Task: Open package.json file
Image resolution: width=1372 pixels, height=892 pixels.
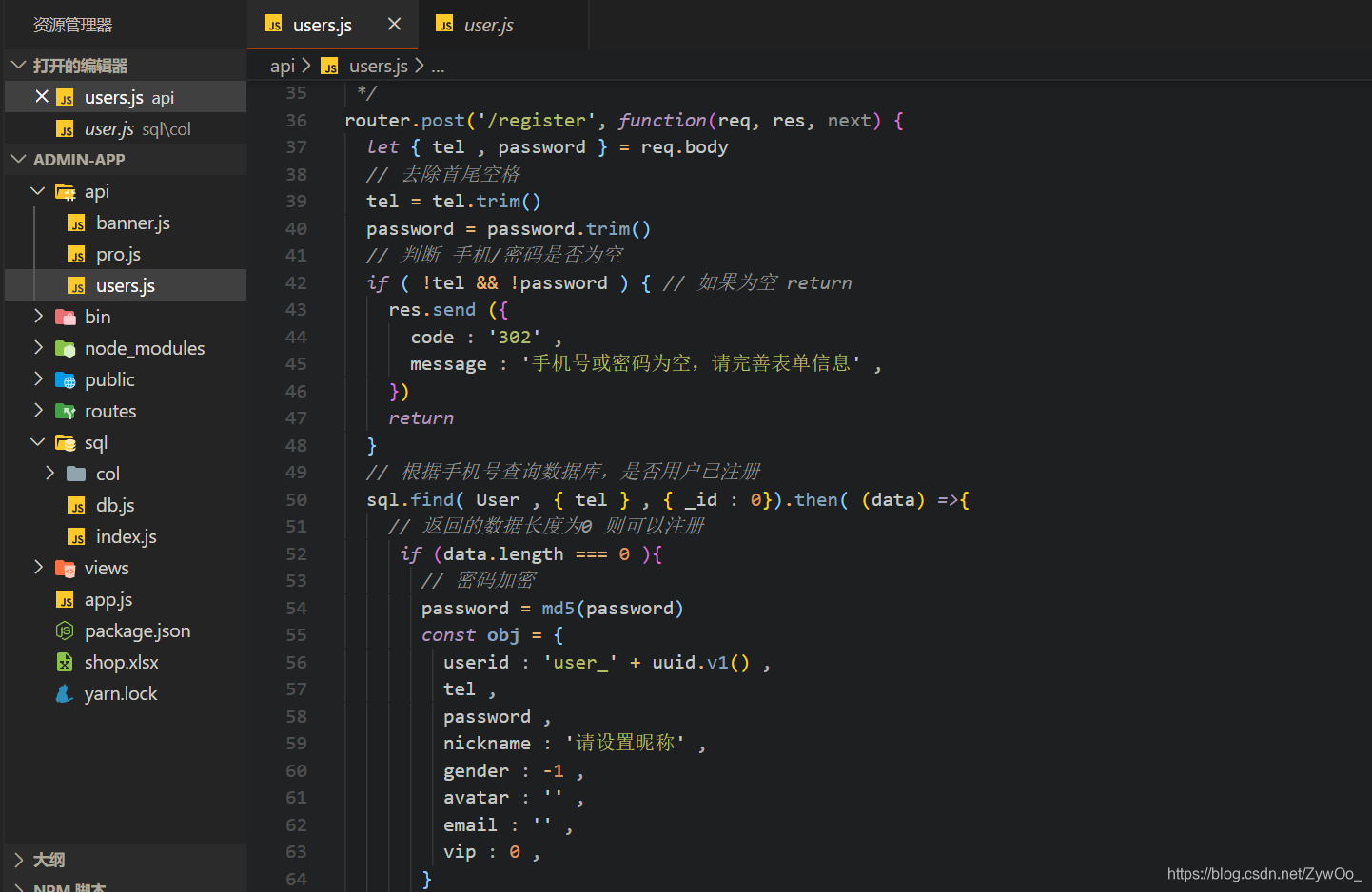Action: [137, 630]
